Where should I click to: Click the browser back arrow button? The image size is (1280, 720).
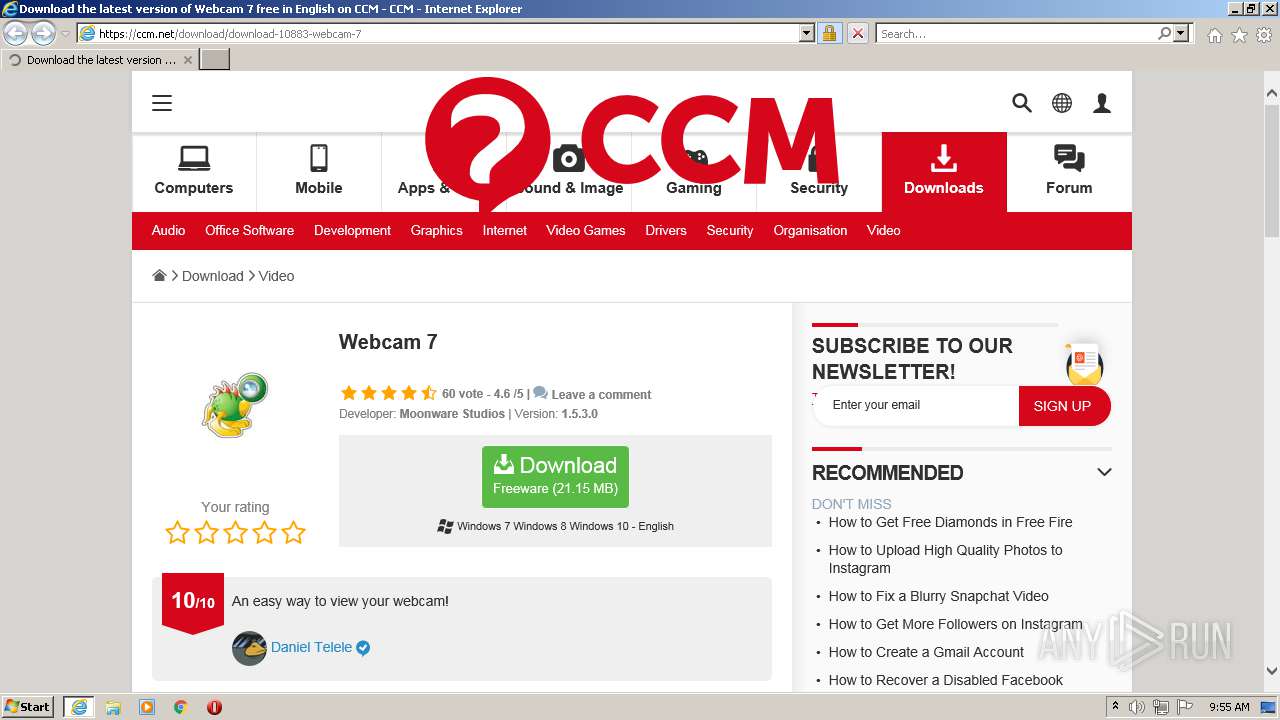(16, 33)
